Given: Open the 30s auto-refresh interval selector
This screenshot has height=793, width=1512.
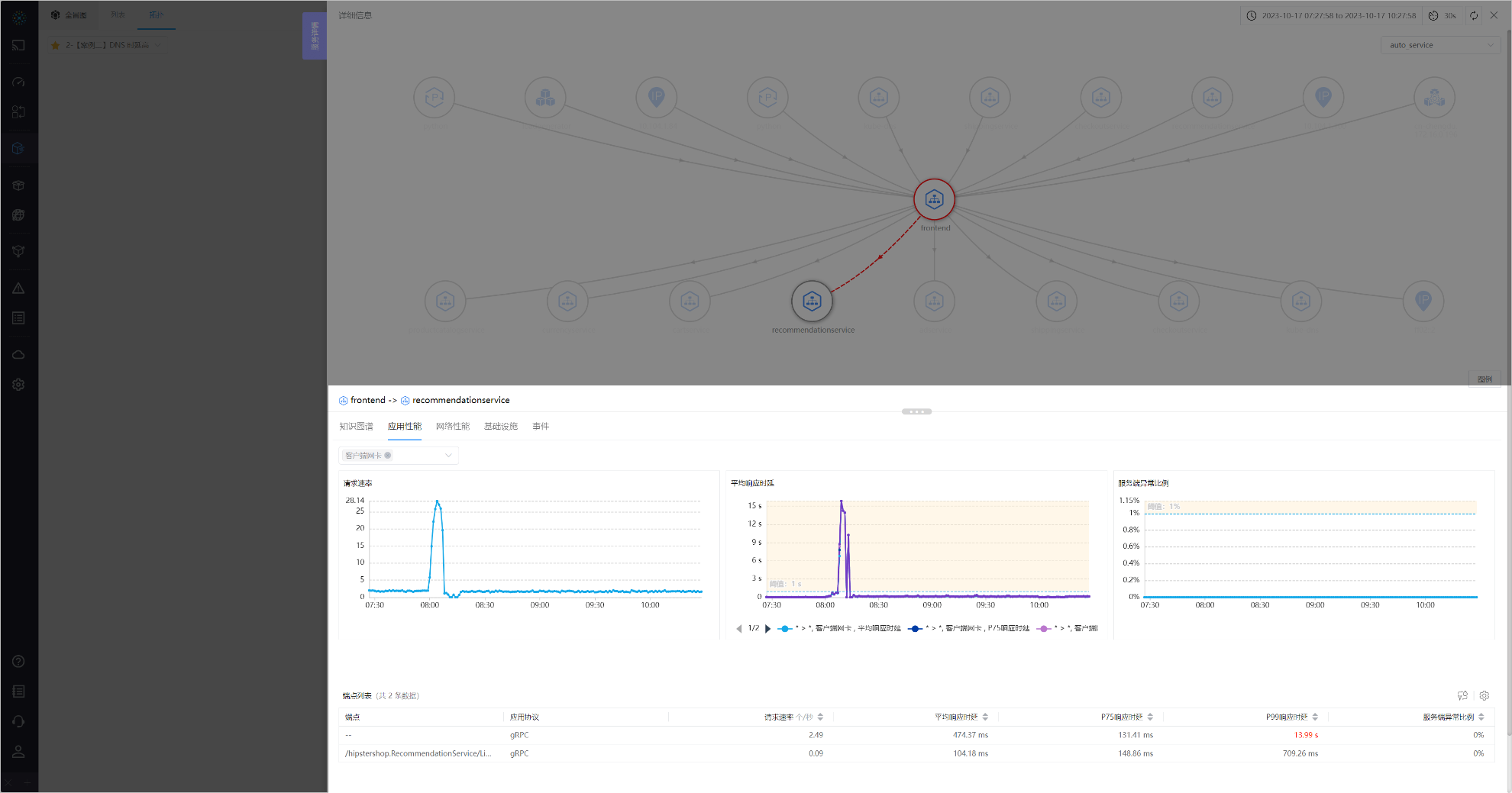Looking at the screenshot, I should click(x=1443, y=15).
